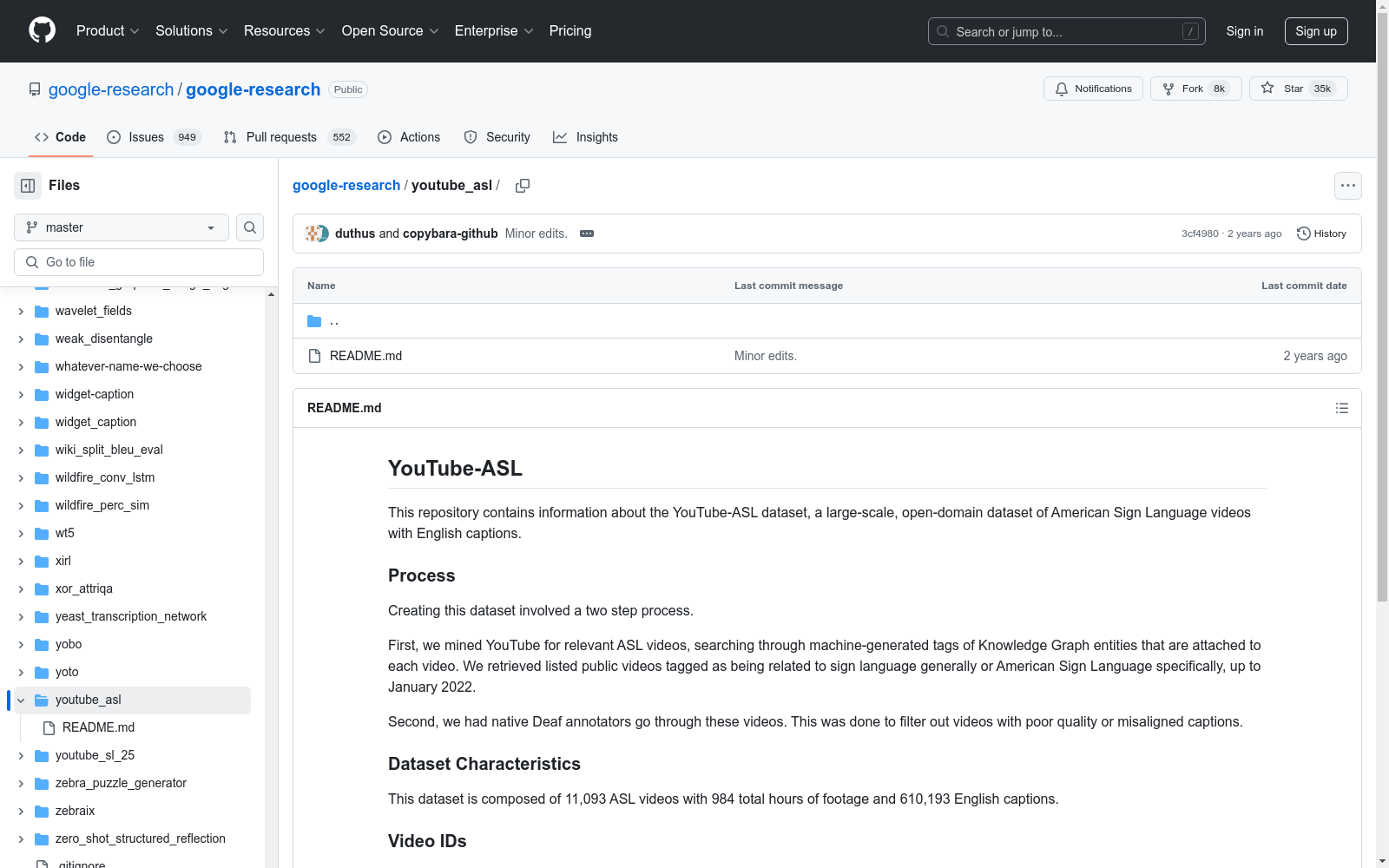Open the more options ellipsis menu
The image size is (1389, 868).
[x=1348, y=186]
